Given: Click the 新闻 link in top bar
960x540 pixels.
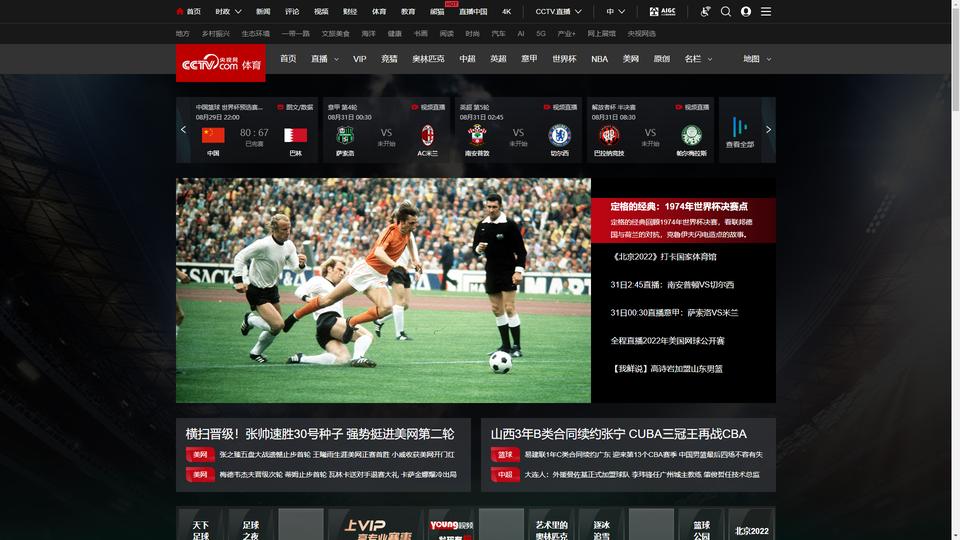Looking at the screenshot, I should click(x=263, y=12).
